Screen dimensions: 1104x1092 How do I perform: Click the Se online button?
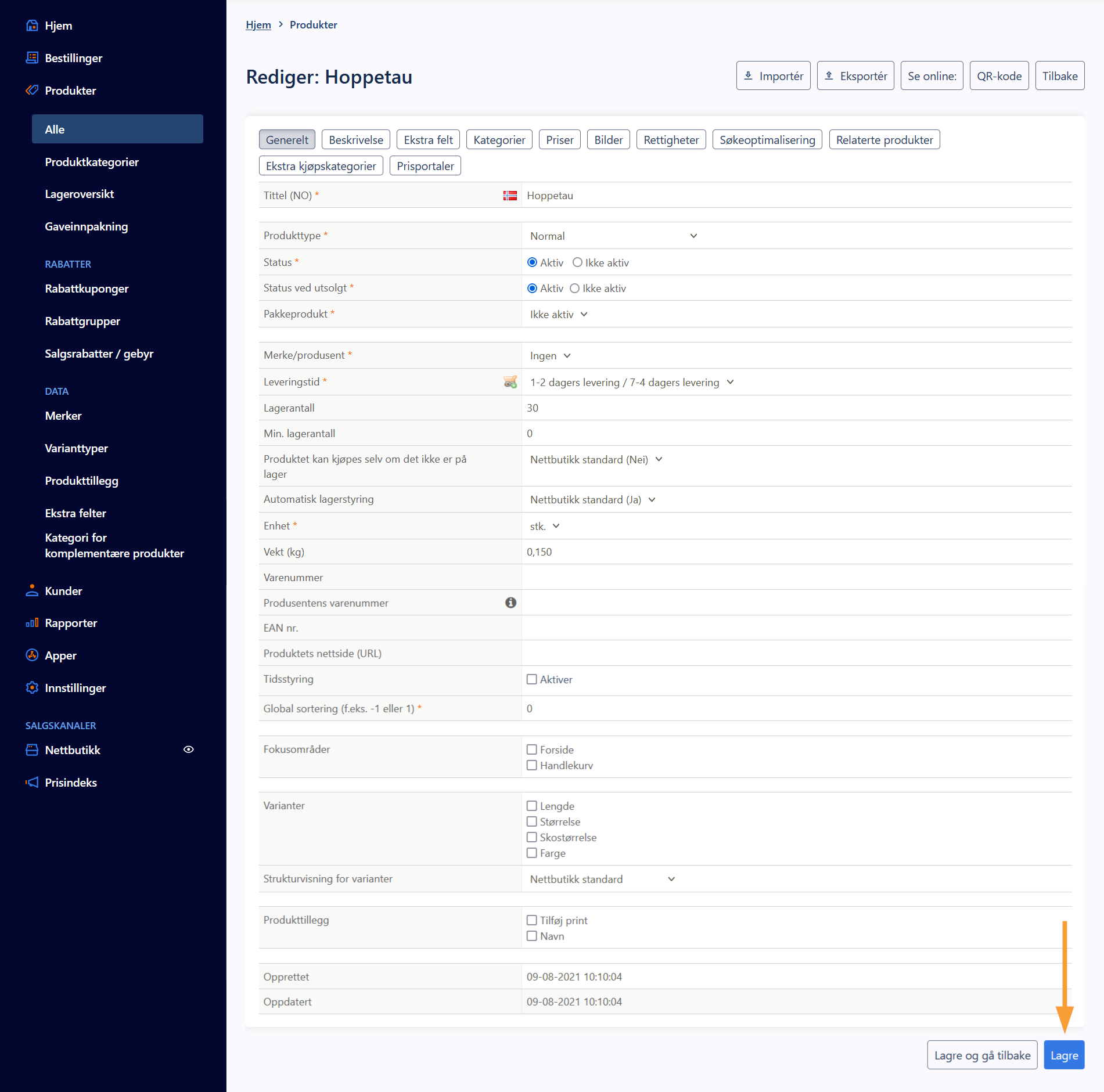pos(932,75)
